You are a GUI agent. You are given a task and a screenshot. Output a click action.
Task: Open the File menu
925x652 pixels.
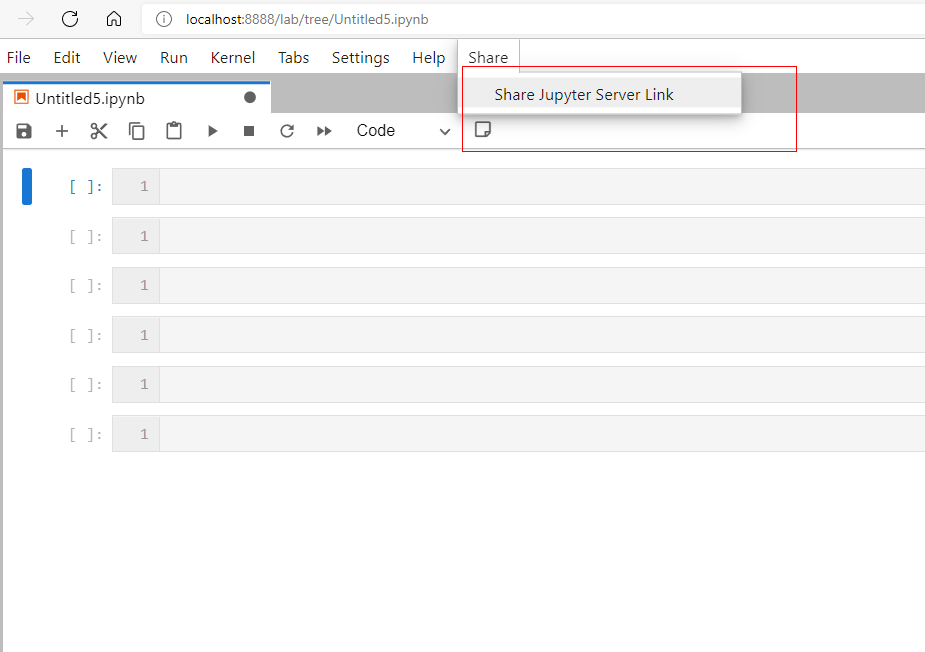[19, 58]
